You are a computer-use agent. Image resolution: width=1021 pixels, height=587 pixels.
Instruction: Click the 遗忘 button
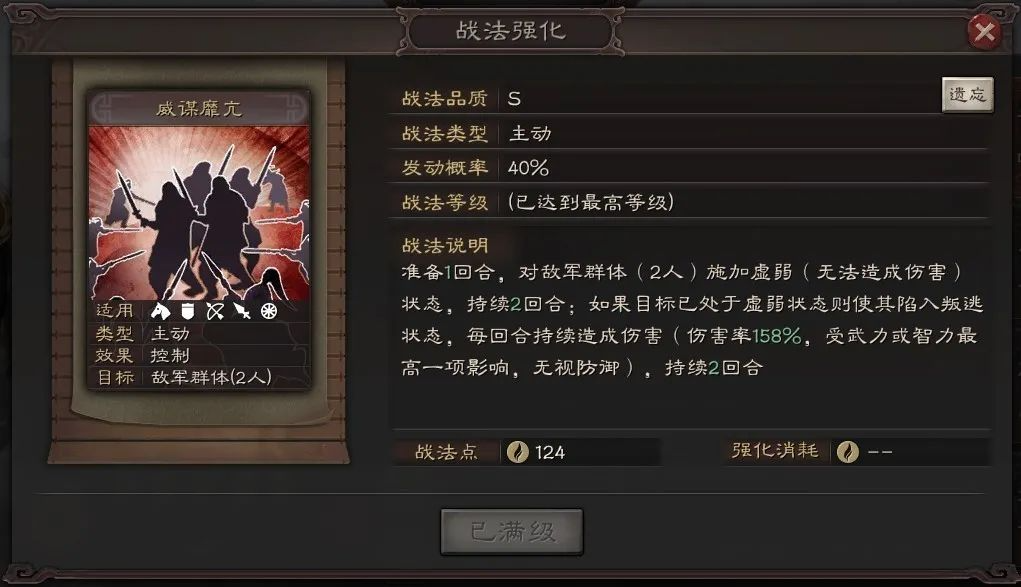[x=967, y=95]
